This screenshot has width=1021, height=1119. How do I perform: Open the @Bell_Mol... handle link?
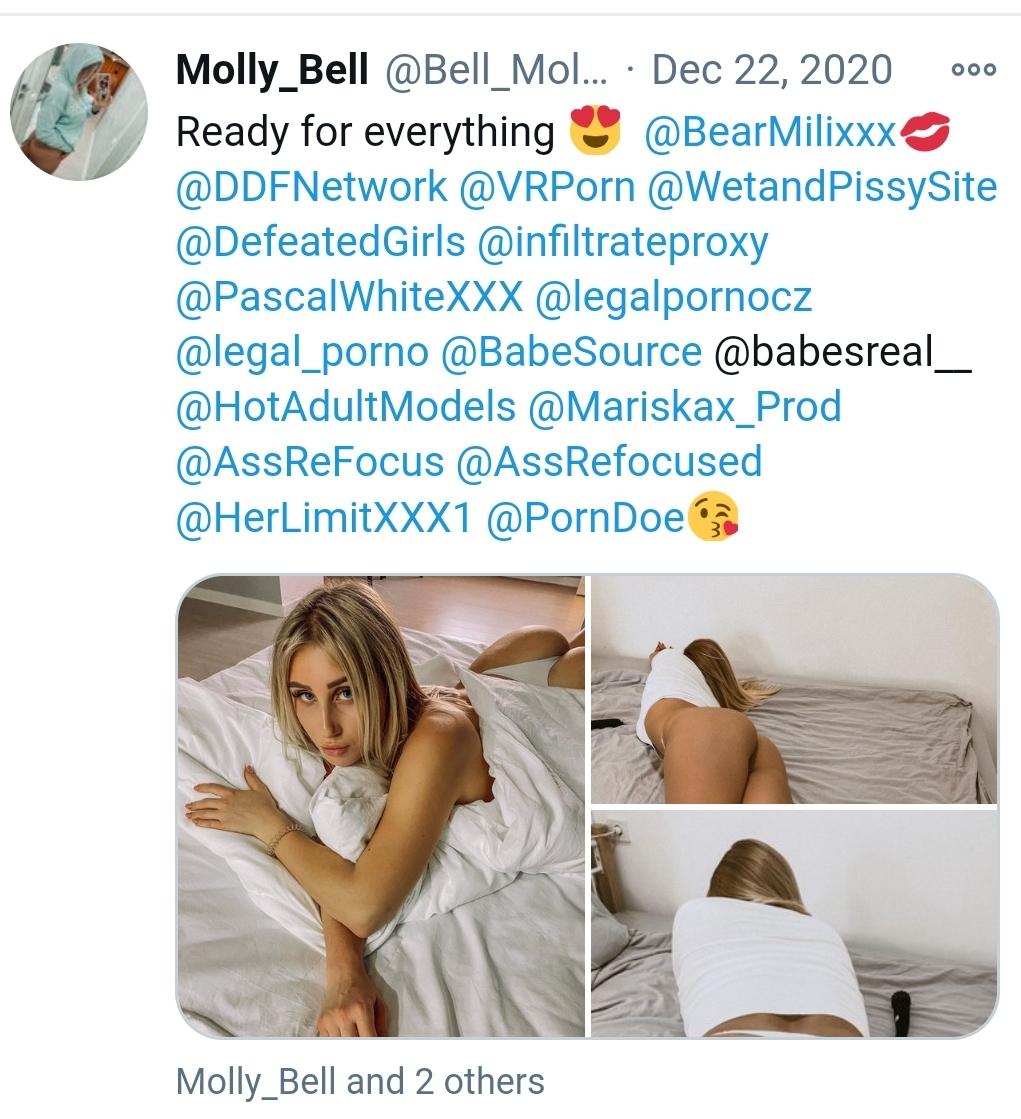click(x=497, y=70)
